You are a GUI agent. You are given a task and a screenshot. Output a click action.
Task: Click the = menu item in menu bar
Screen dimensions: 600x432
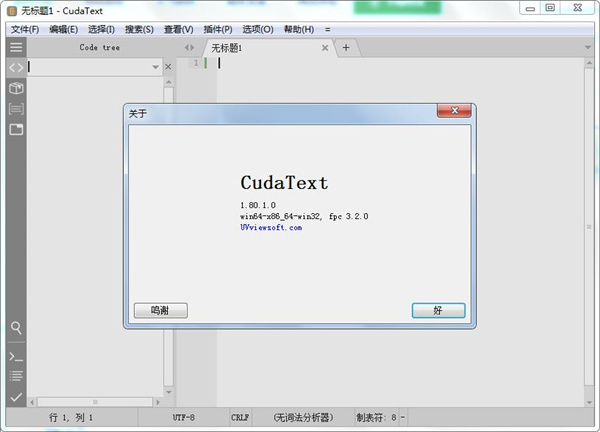coord(328,29)
